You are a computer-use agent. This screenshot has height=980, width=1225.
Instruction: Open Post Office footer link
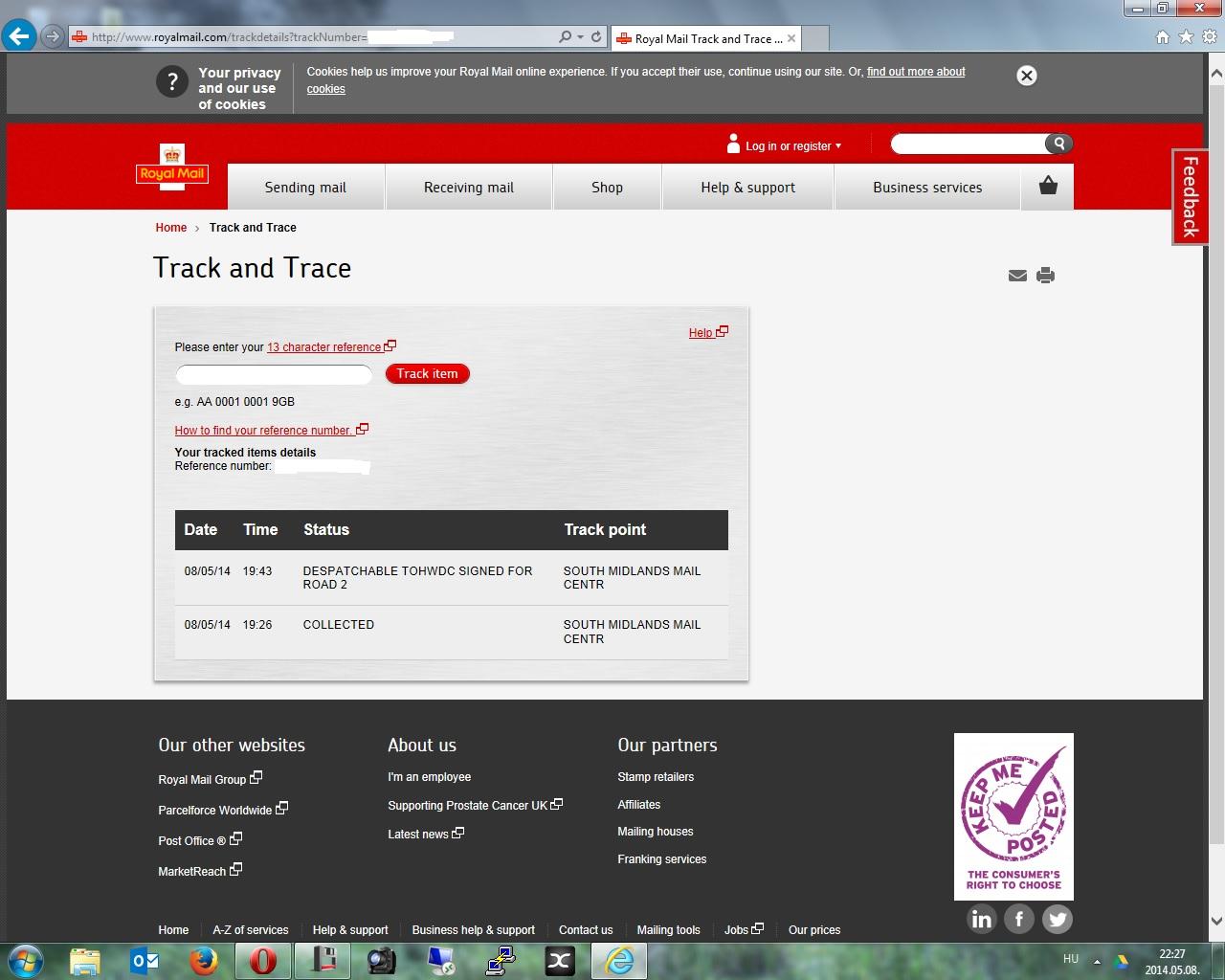200,840
